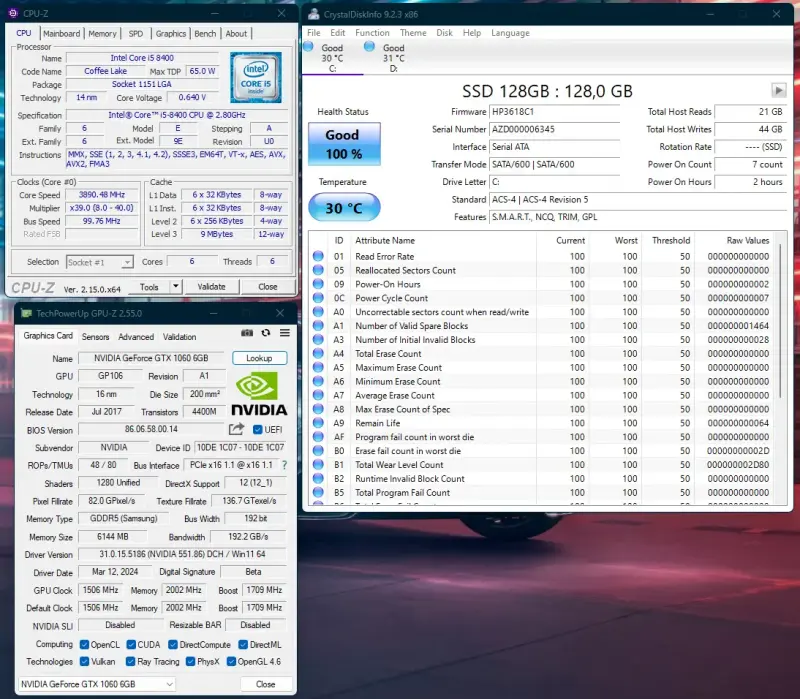Click status dot of Read Error Rate row
This screenshot has width=800, height=699.
coord(318,256)
